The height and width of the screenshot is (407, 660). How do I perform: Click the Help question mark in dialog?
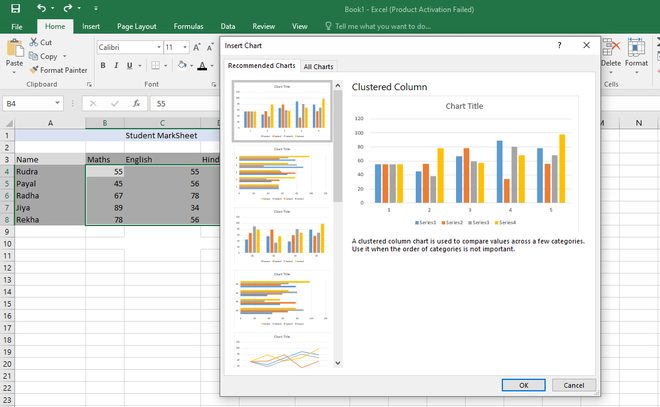[x=559, y=45]
